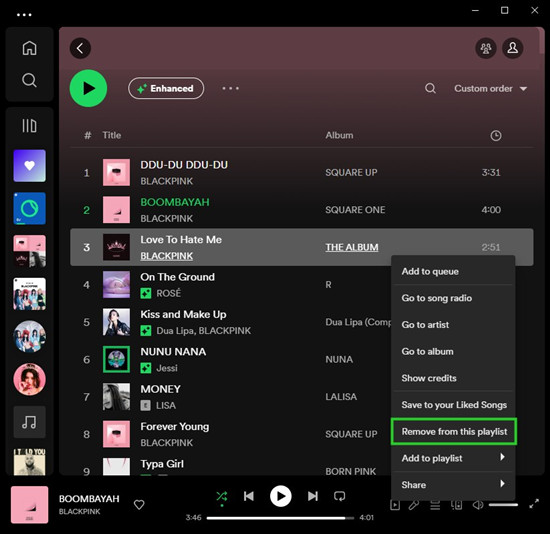This screenshot has height=534, width=550.
Task: Expand Share submenu
Action: coord(453,485)
